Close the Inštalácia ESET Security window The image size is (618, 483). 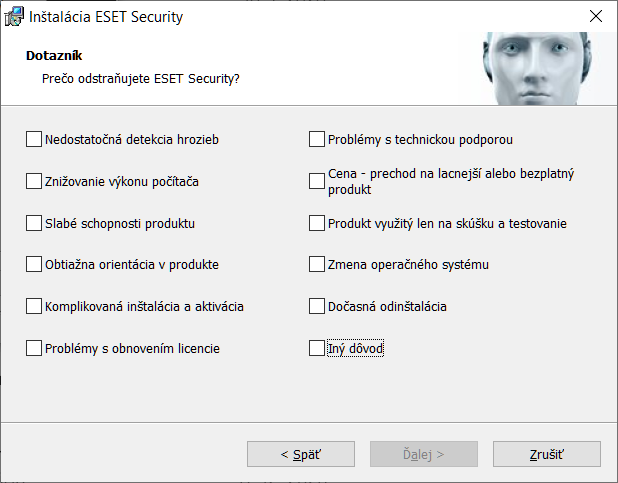(596, 17)
